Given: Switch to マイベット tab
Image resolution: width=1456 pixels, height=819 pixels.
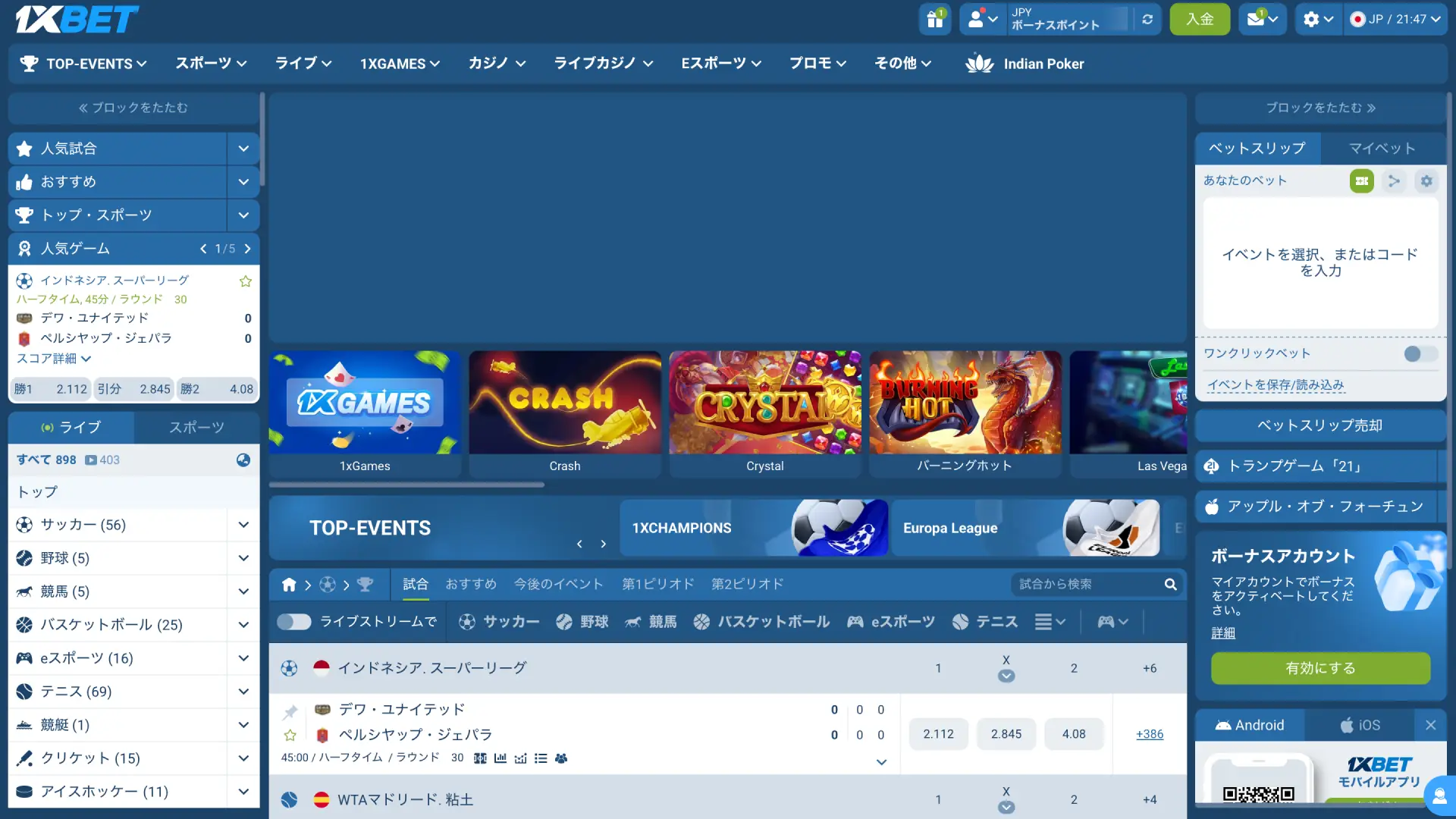Looking at the screenshot, I should [1382, 149].
